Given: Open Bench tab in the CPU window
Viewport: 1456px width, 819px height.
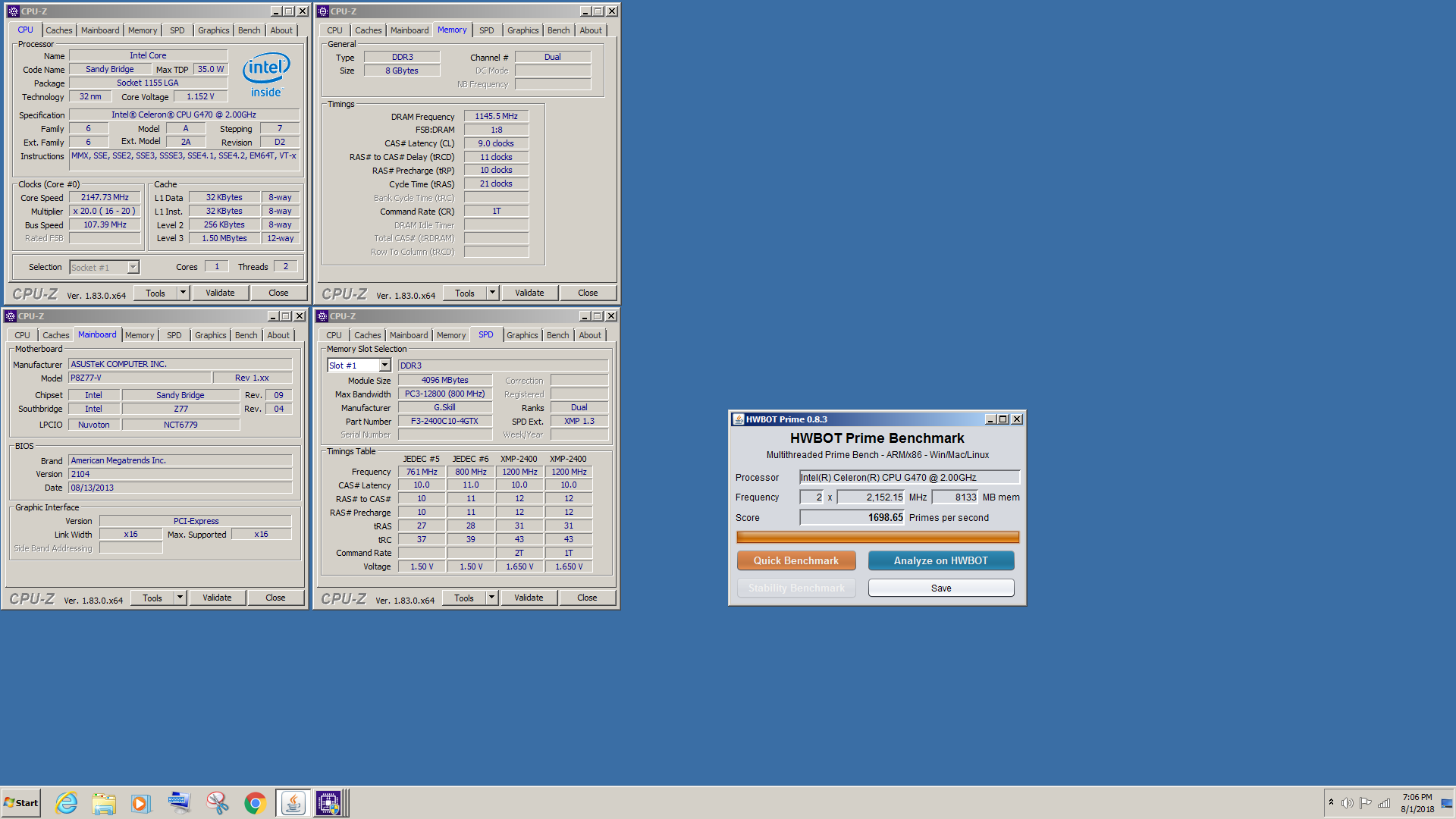Looking at the screenshot, I should 249,30.
